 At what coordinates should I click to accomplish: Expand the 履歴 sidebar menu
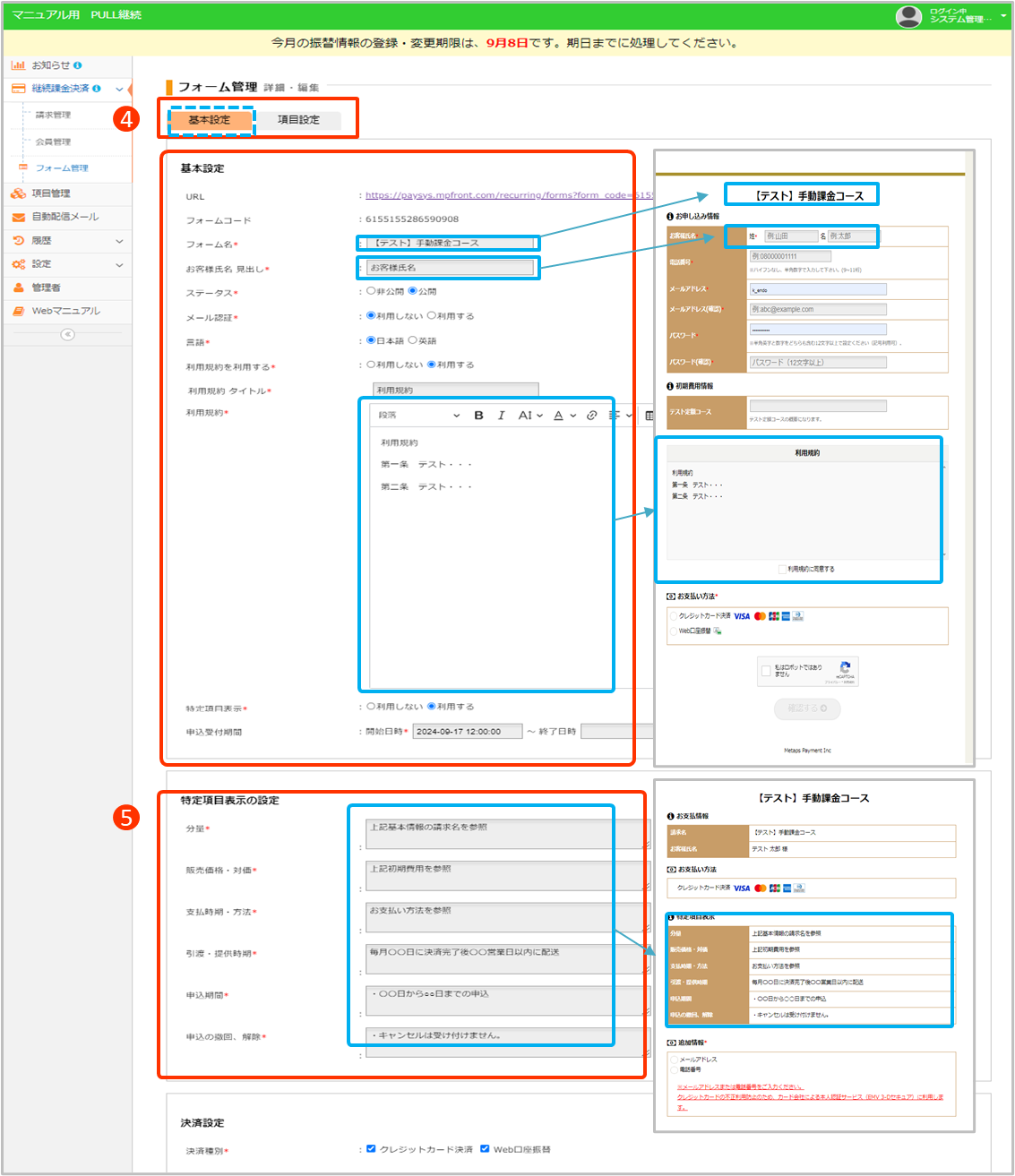click(x=119, y=241)
